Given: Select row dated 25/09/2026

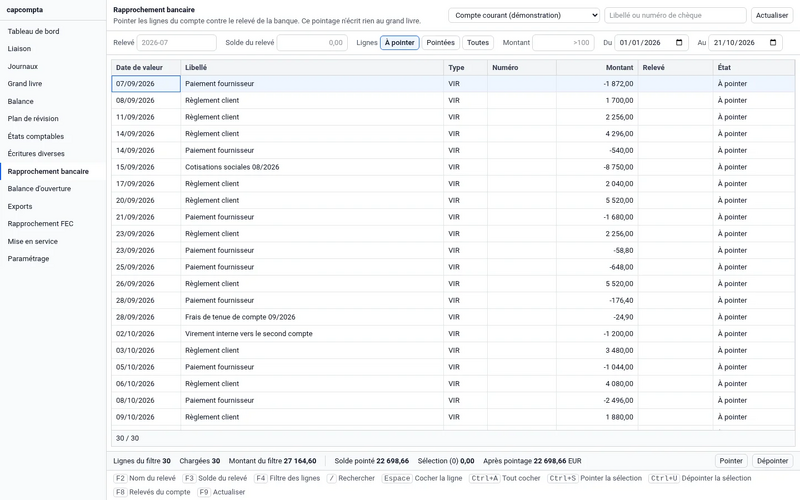Looking at the screenshot, I should pos(453,267).
